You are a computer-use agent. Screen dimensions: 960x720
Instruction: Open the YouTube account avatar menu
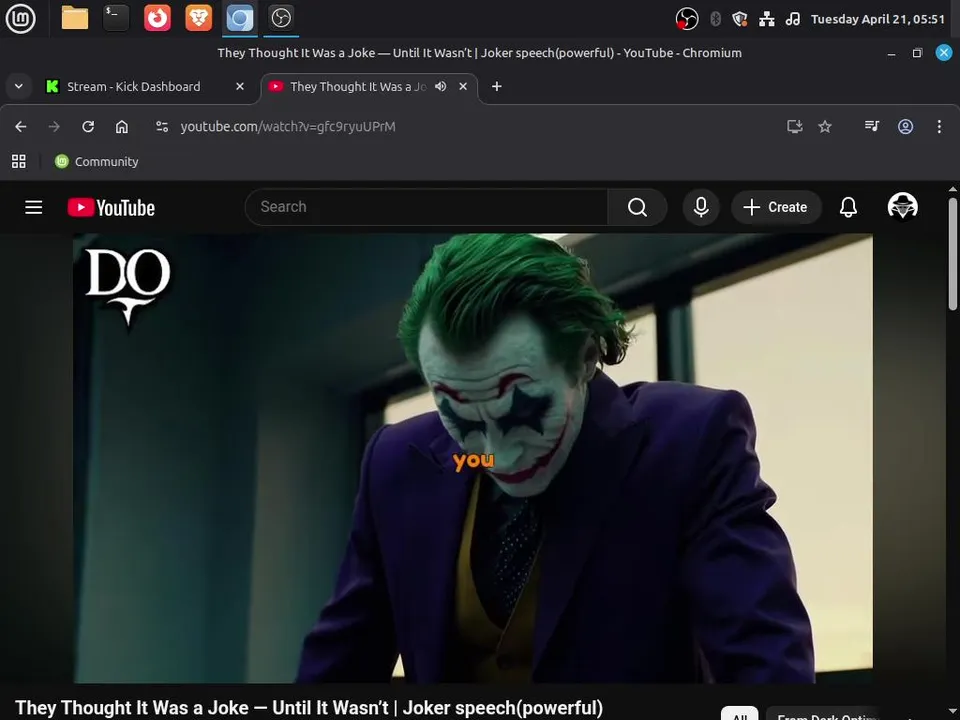click(x=902, y=206)
